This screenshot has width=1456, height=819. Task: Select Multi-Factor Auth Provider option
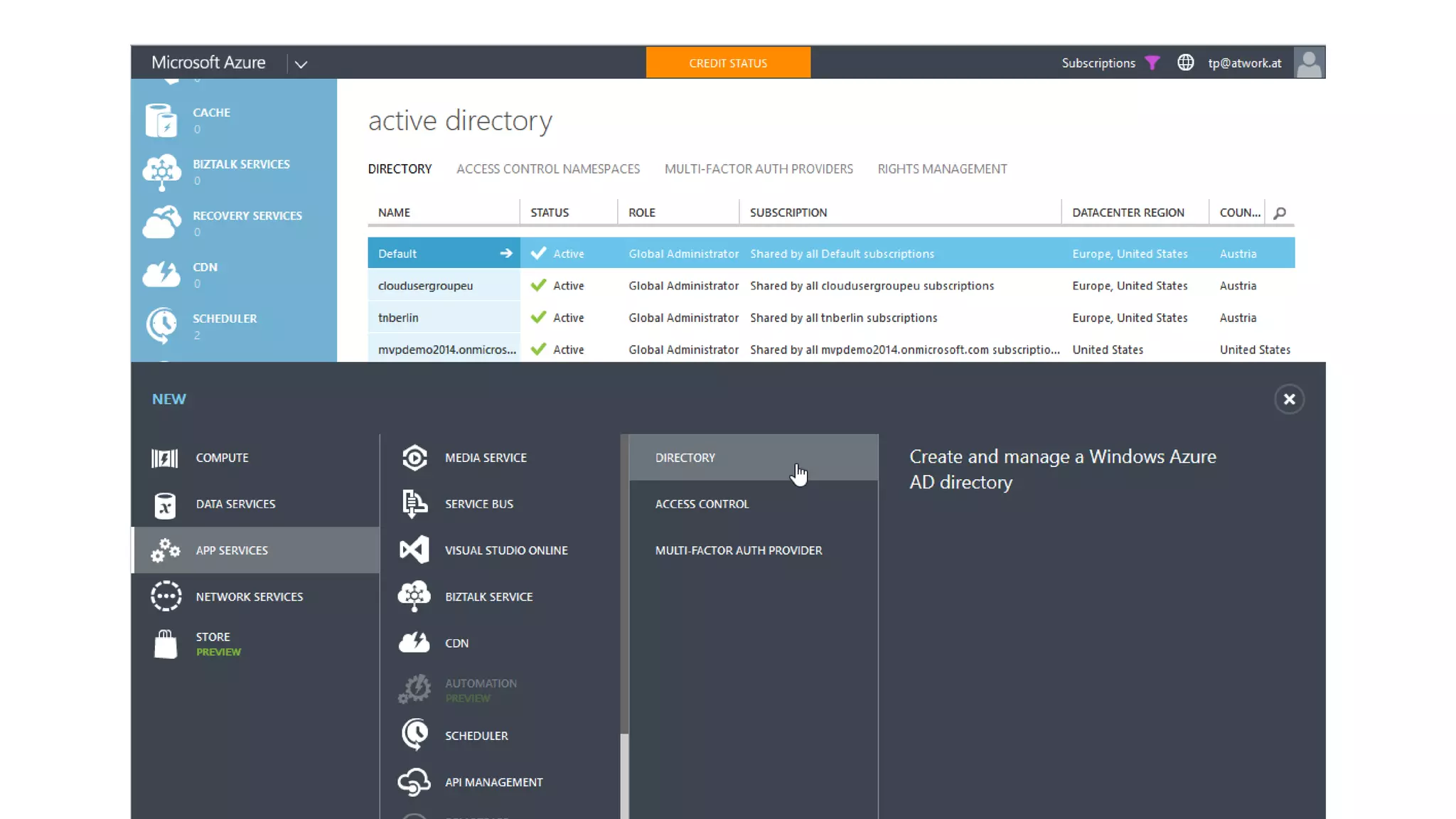[738, 550]
